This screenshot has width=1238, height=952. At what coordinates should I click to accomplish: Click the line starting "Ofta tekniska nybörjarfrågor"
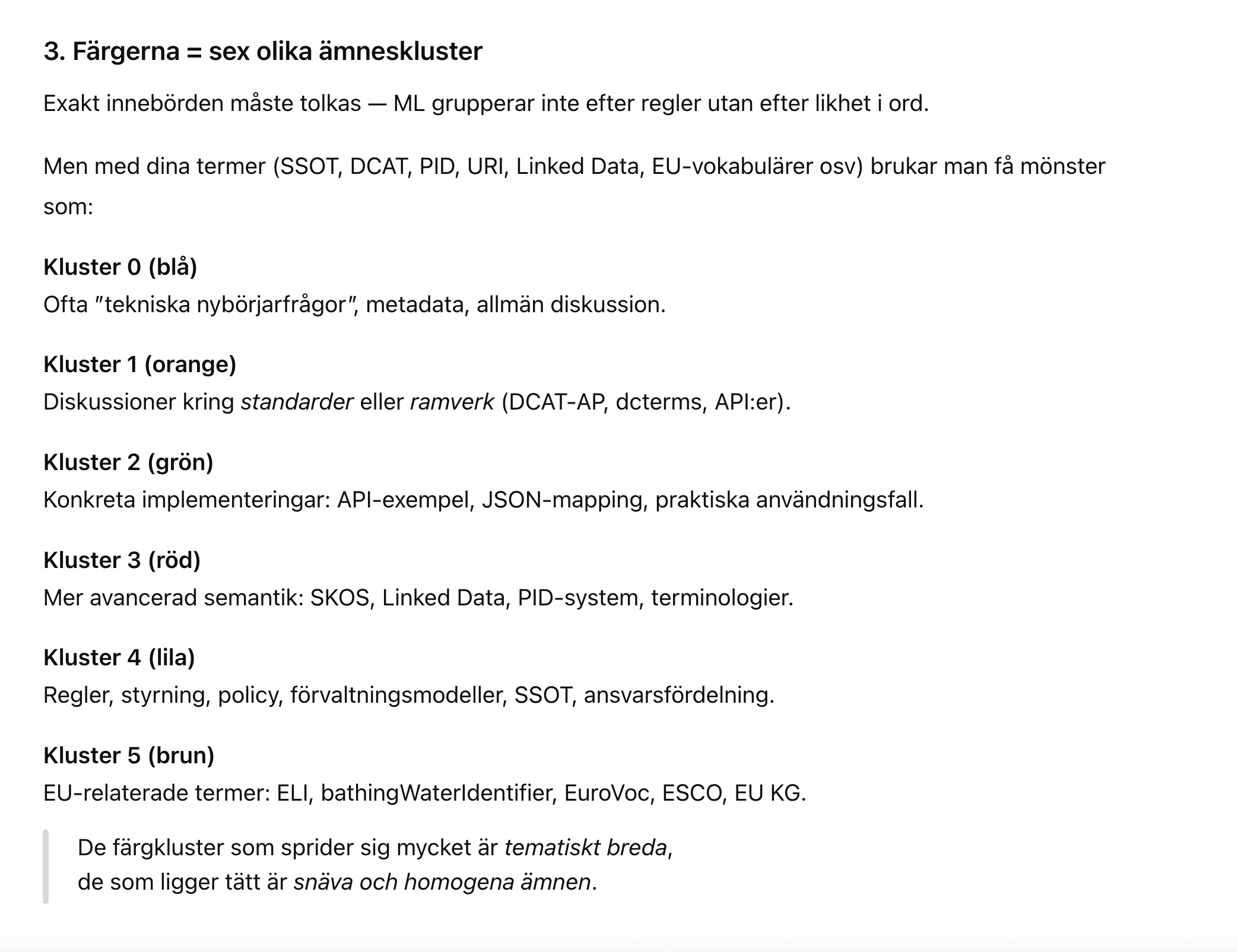[x=354, y=305]
